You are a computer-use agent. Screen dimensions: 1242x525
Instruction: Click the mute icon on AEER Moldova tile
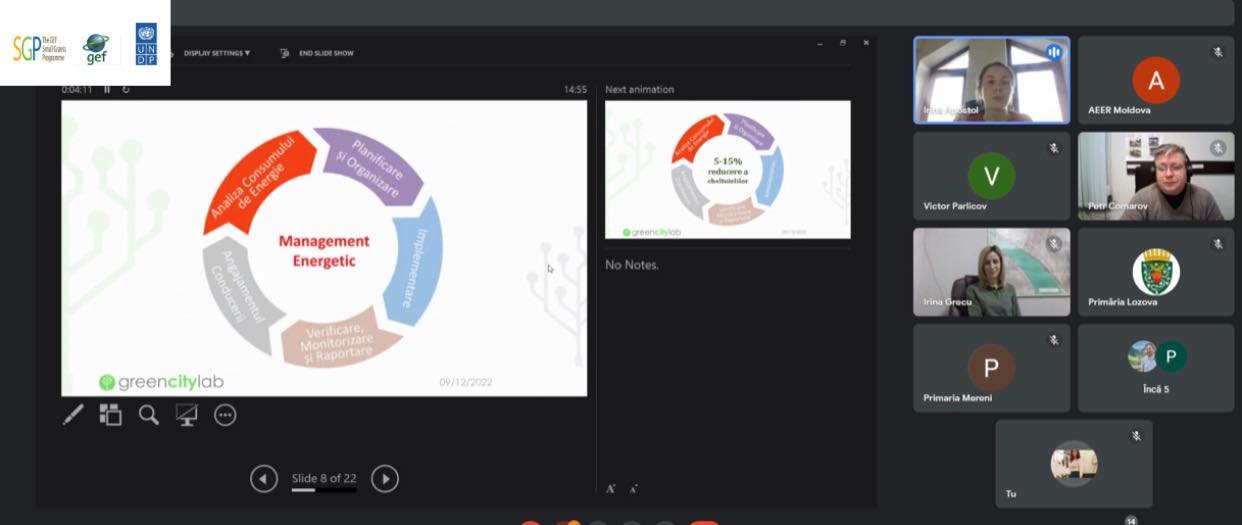pos(1217,52)
